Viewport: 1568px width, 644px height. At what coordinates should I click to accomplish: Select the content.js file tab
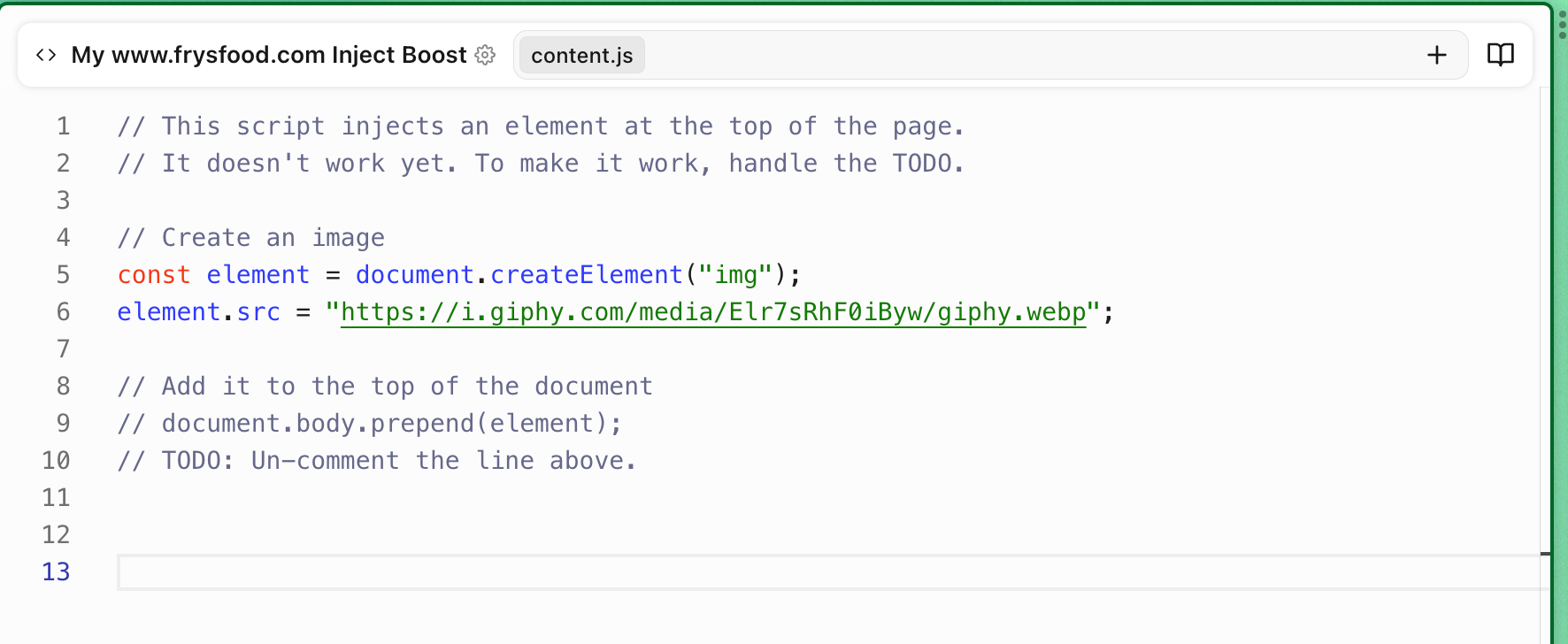pos(582,55)
